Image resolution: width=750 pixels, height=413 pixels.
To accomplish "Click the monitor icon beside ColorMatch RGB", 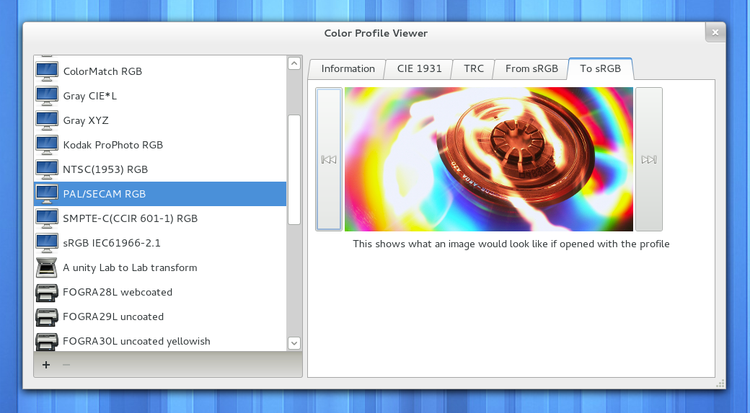I will click(x=47, y=71).
